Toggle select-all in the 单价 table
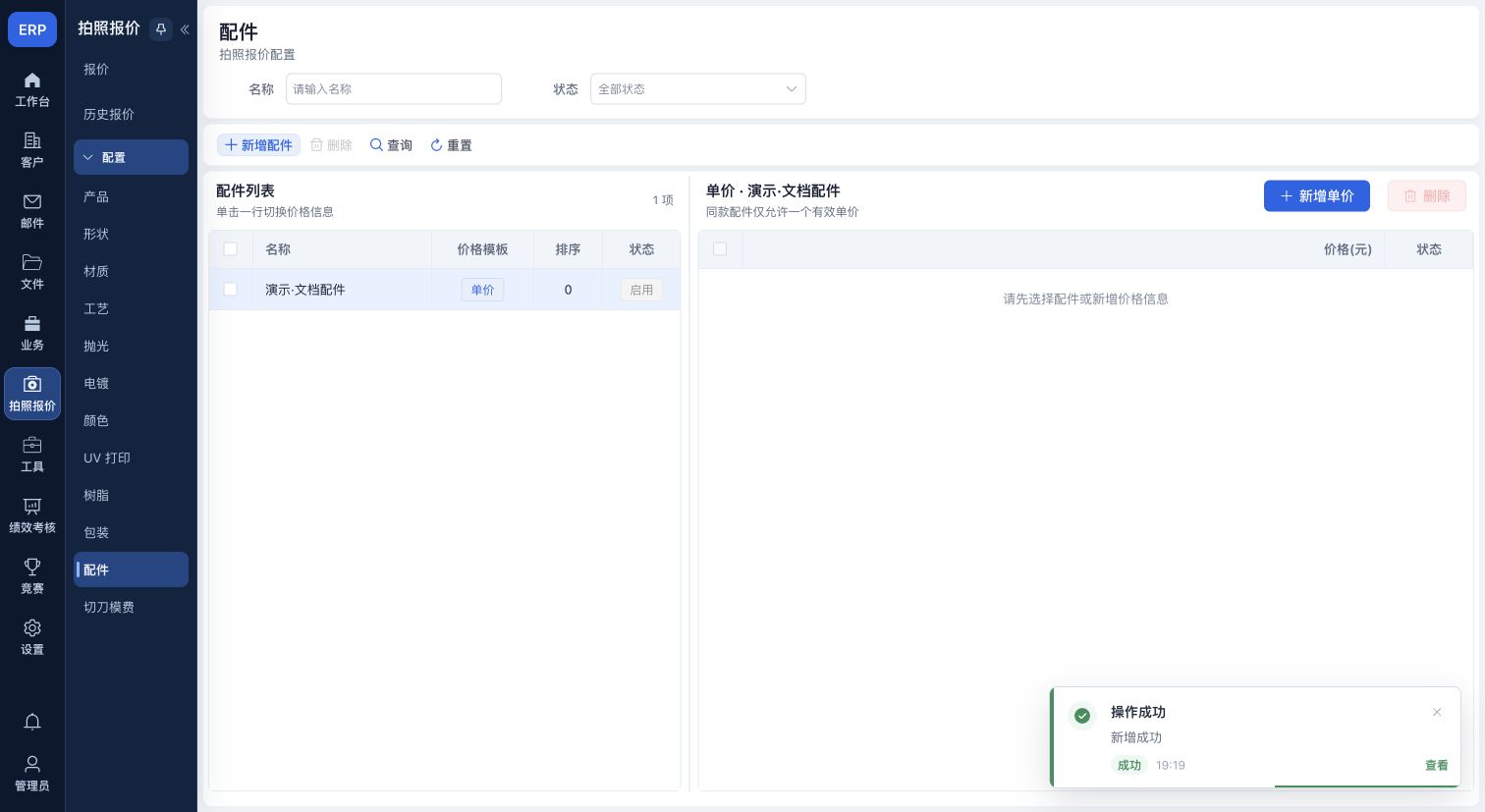Viewport: 1485px width, 812px height. [x=720, y=249]
